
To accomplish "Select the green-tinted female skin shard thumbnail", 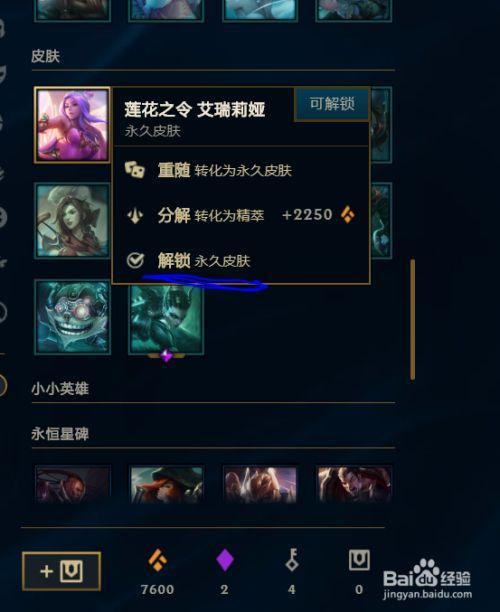I will [x=73, y=221].
